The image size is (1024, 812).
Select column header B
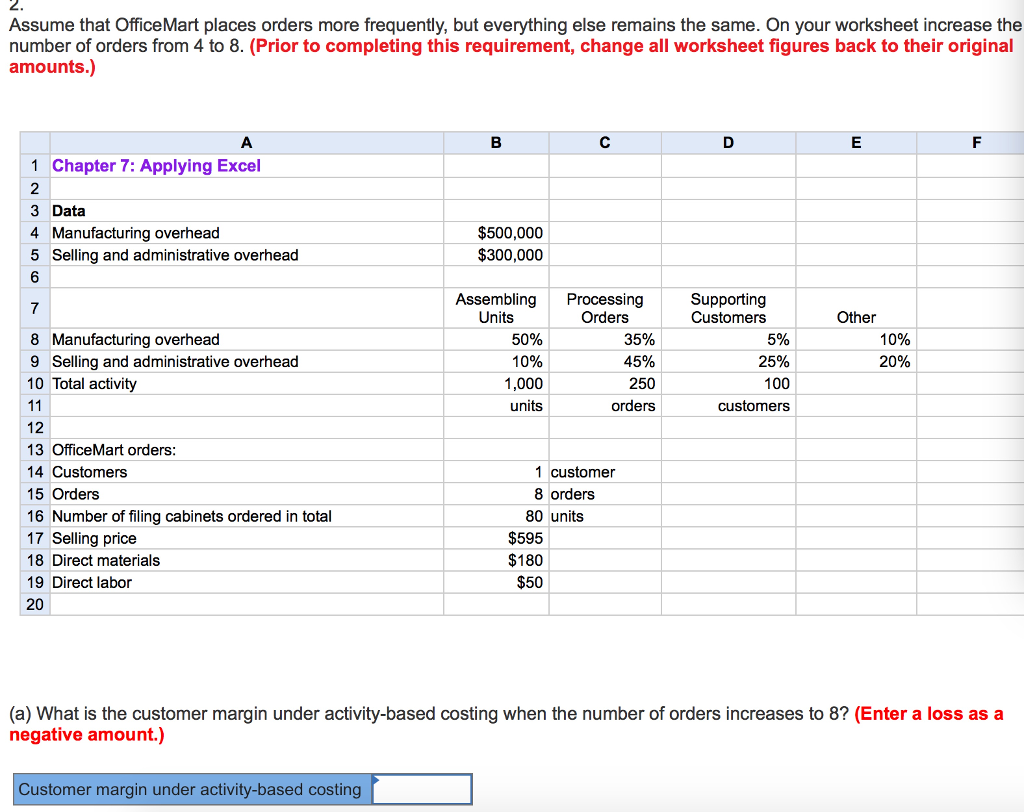click(x=495, y=142)
